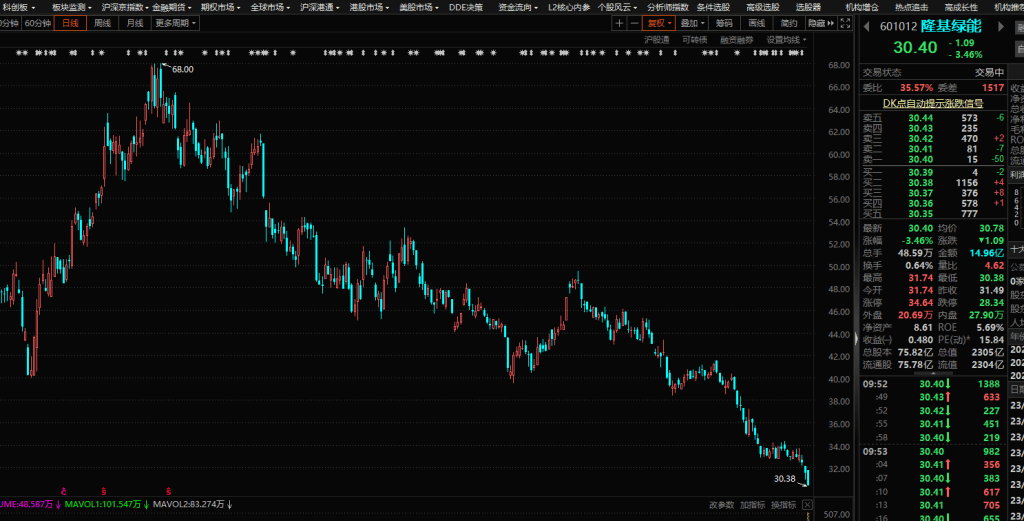
Task: Go to next stock arrow
Action: pos(1000,27)
